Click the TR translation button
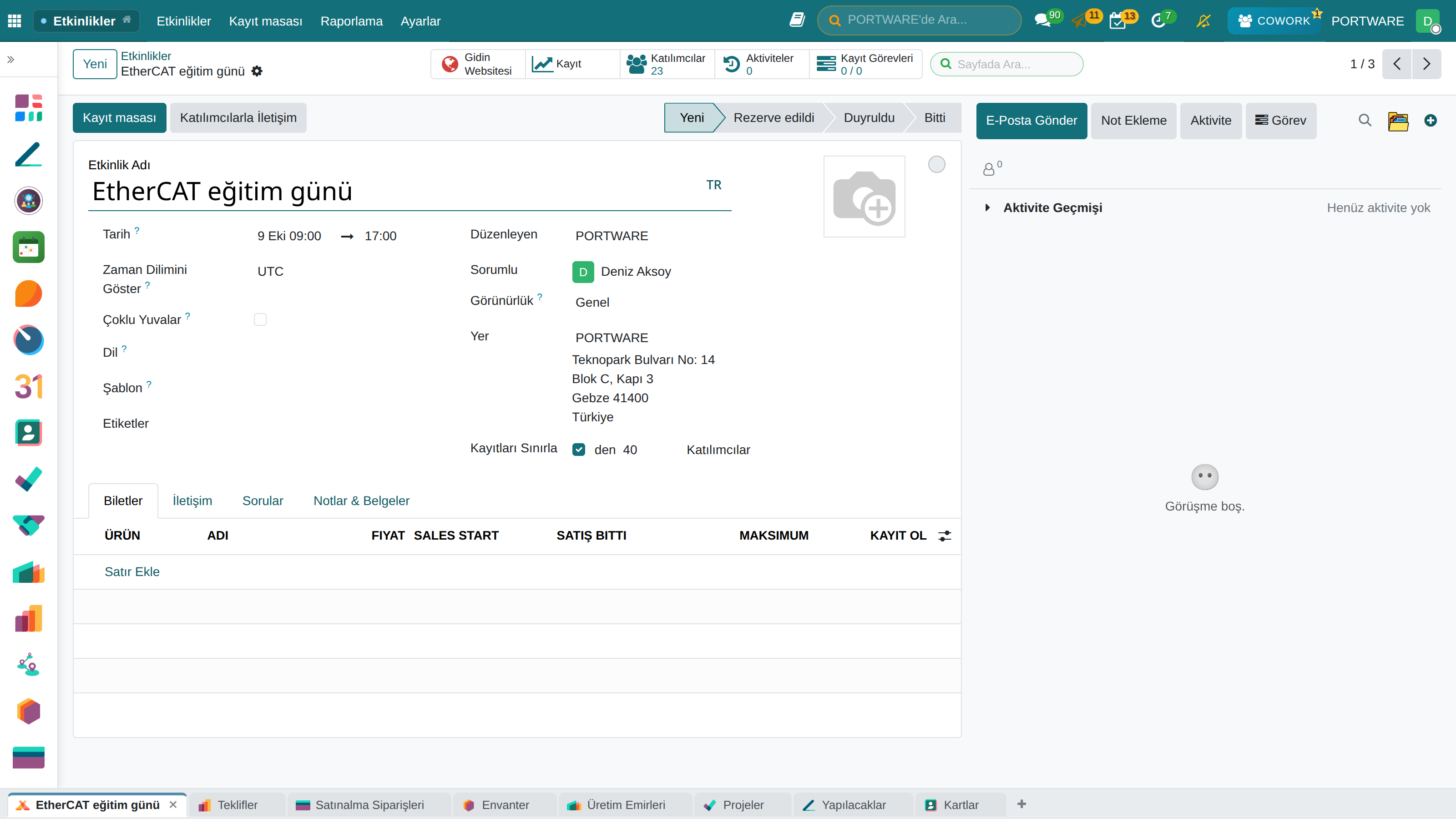1456x819 pixels. pos(714,185)
